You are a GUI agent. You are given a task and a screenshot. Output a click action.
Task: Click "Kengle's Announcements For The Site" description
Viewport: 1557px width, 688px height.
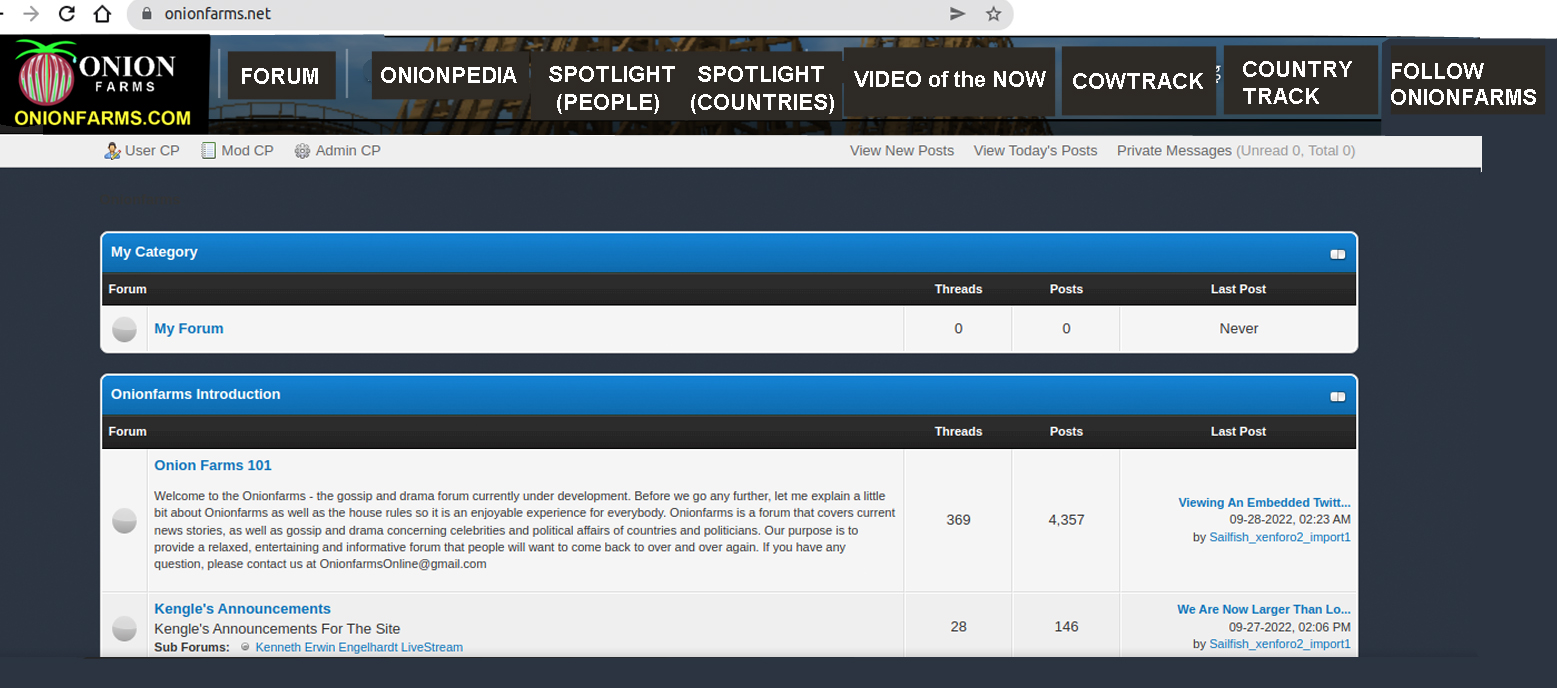277,629
